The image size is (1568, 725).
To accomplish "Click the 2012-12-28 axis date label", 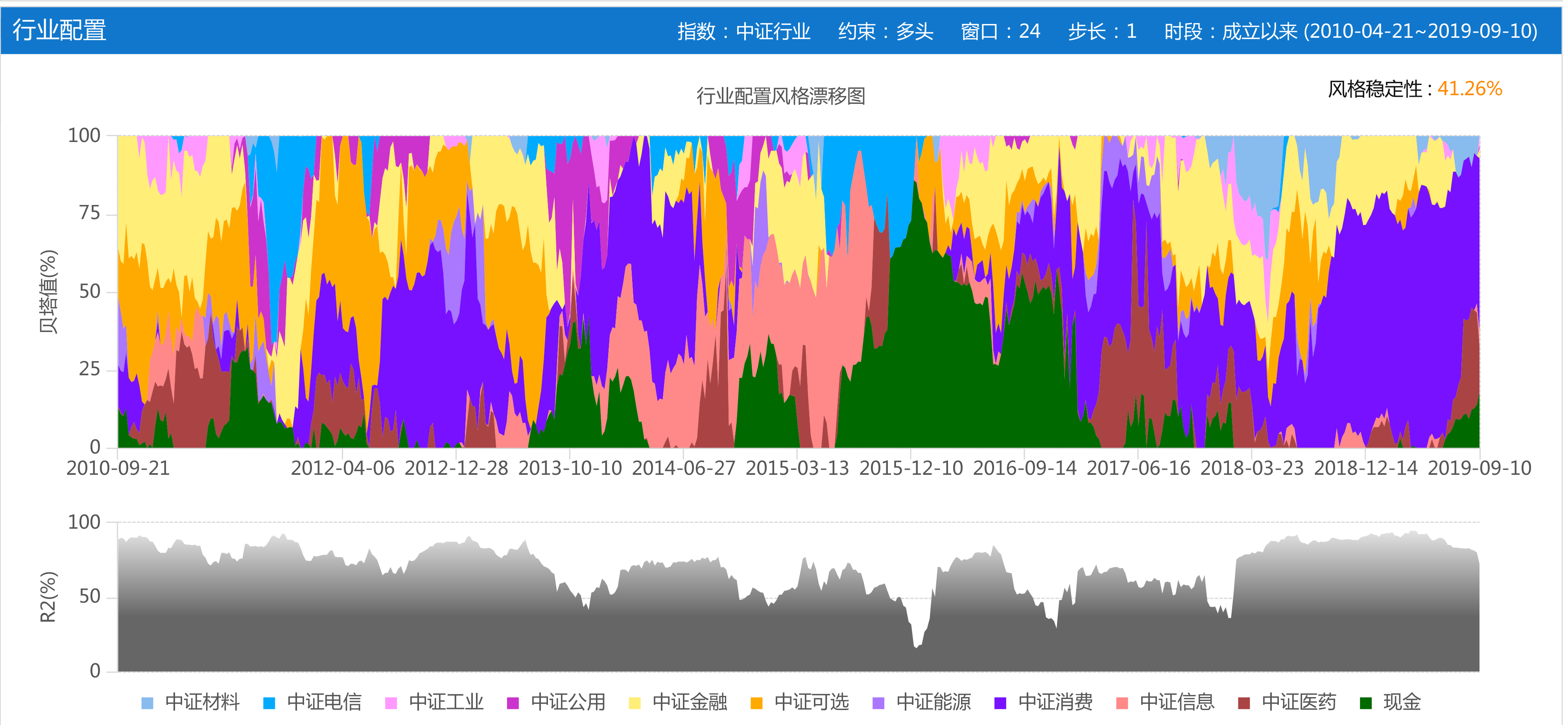I will coord(457,468).
